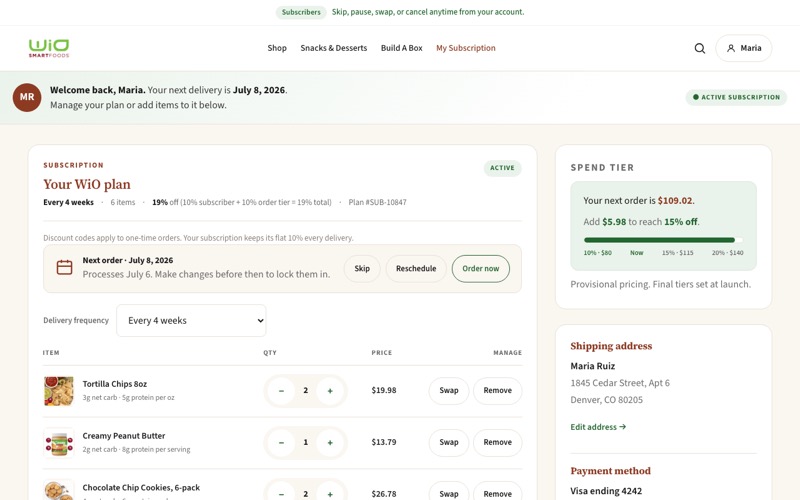Click the Shipping address heading
800x500 pixels.
pos(611,346)
